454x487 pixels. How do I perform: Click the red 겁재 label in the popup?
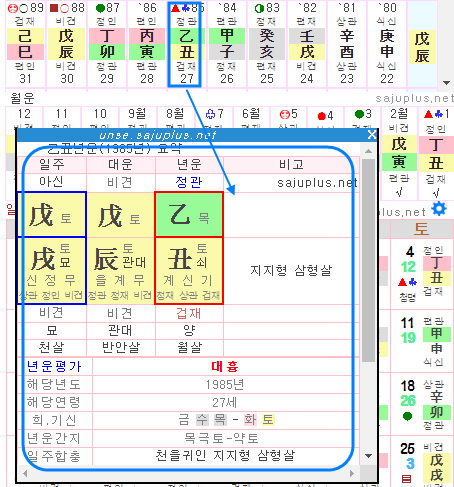pos(189,314)
